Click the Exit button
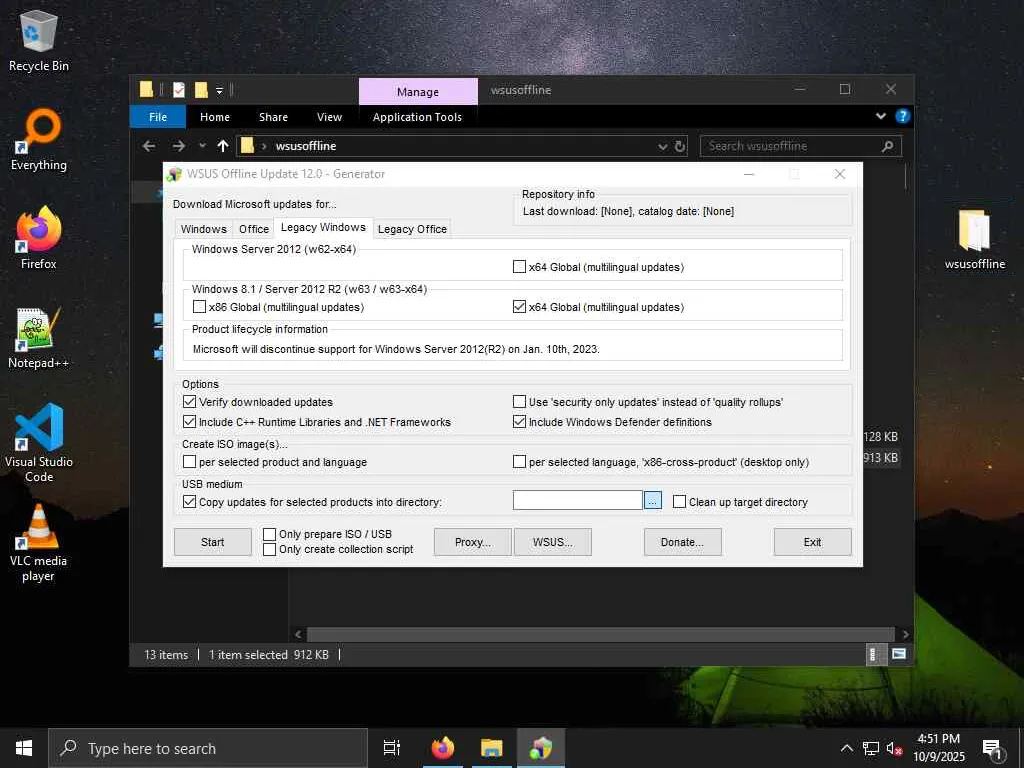Screen dimensions: 1024x768 [x=812, y=542]
